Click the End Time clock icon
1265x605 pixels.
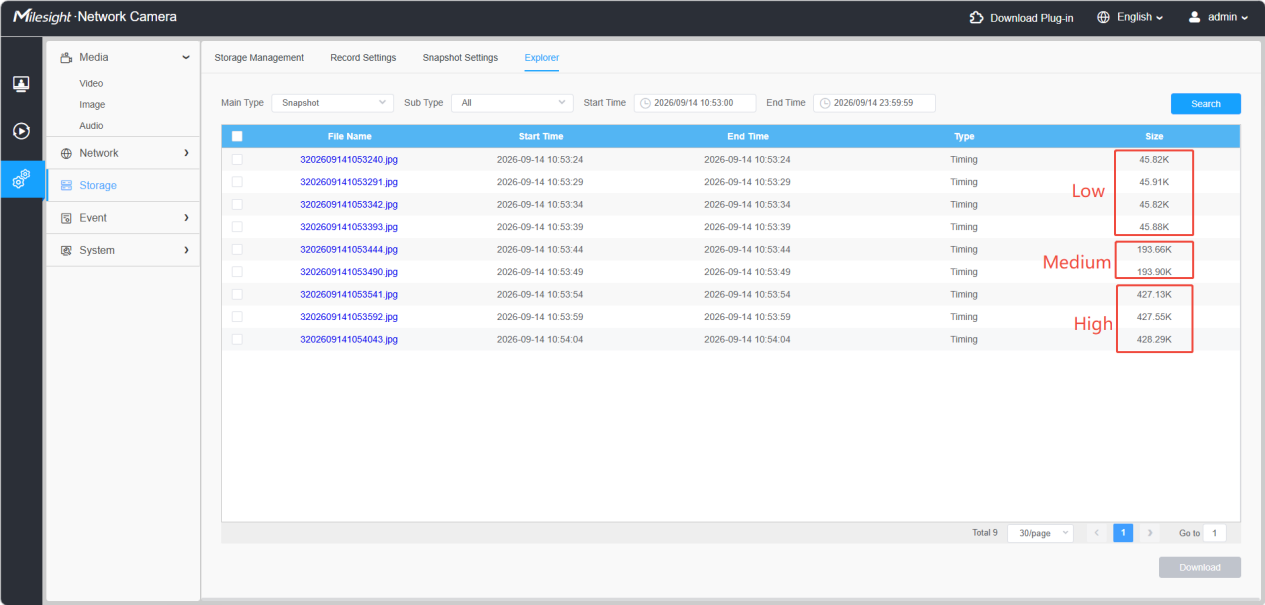tap(825, 103)
